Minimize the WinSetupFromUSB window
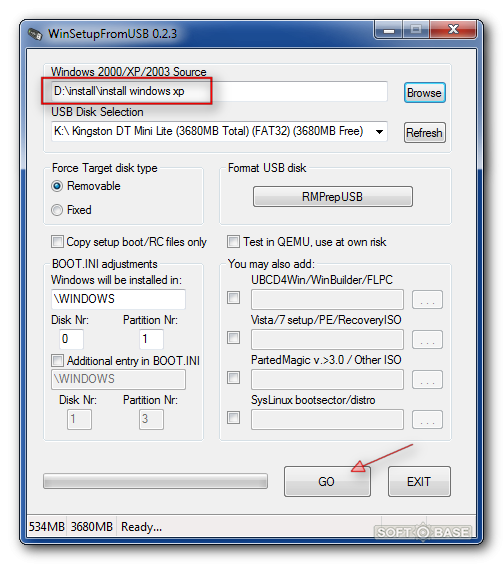This screenshot has width=503, height=564. coord(389,30)
